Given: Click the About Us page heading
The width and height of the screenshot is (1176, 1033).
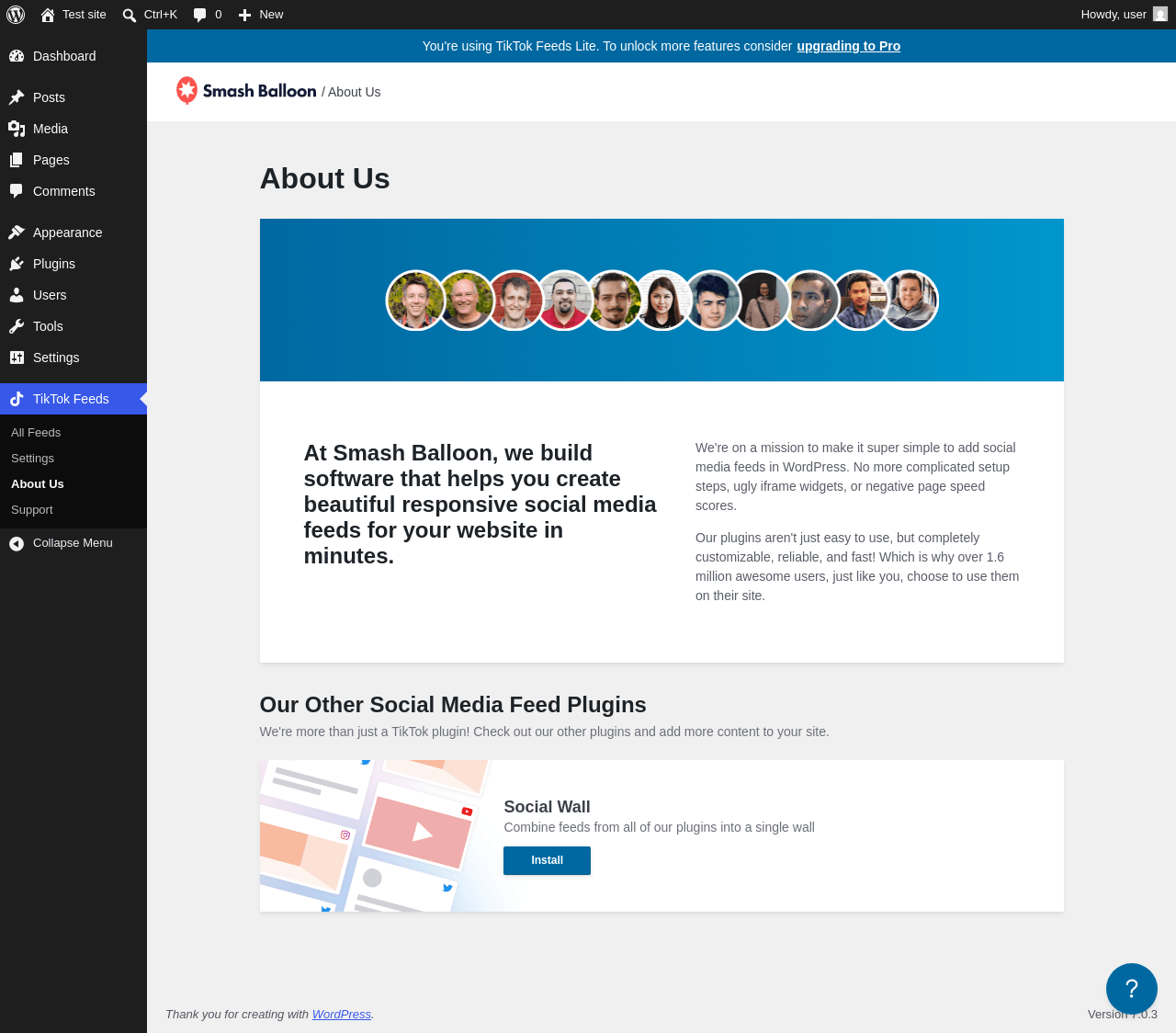Looking at the screenshot, I should pos(324,178).
